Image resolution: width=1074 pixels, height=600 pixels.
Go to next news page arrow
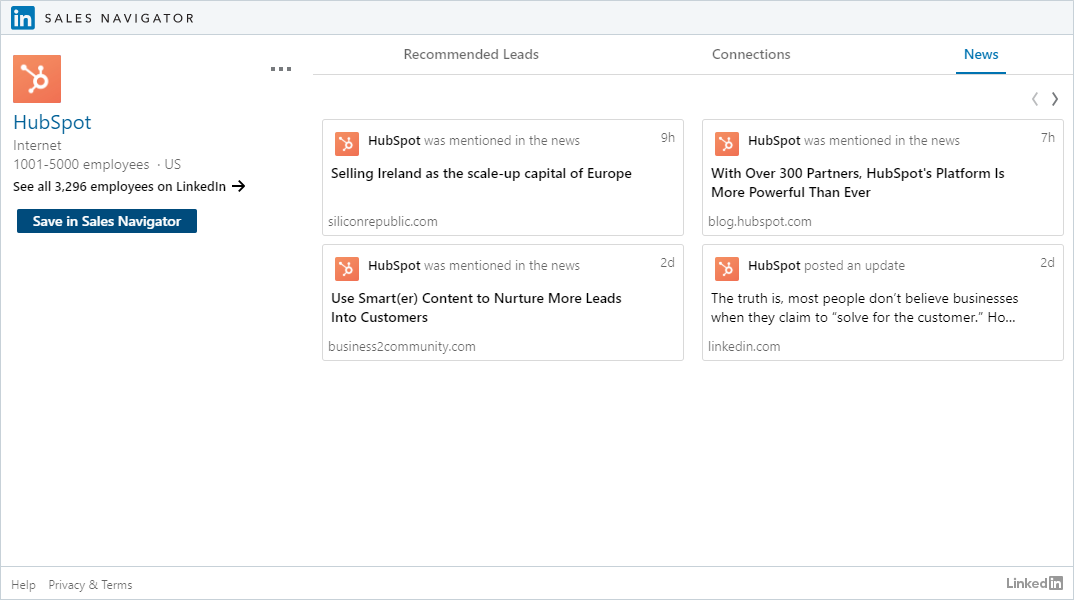(x=1055, y=99)
